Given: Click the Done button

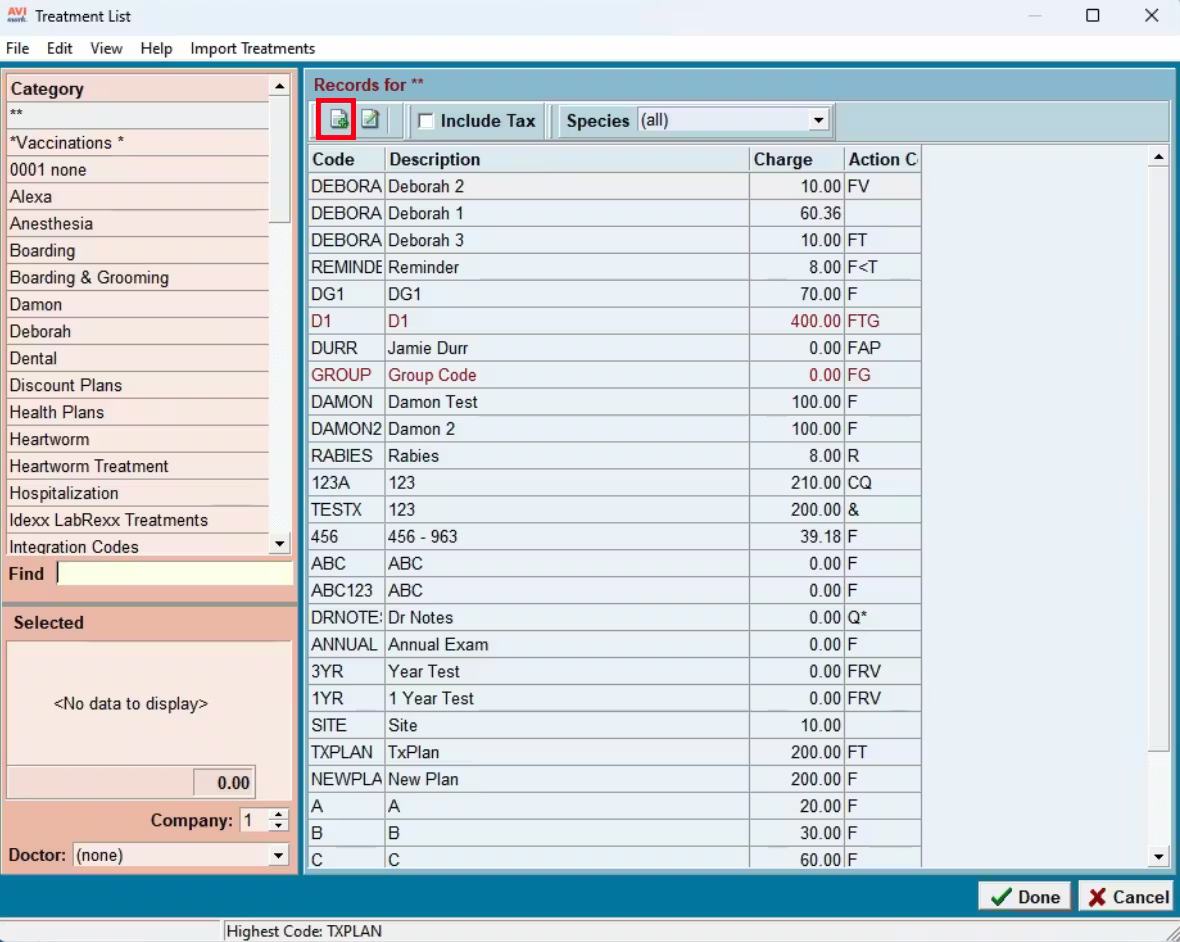Looking at the screenshot, I should [1024, 896].
